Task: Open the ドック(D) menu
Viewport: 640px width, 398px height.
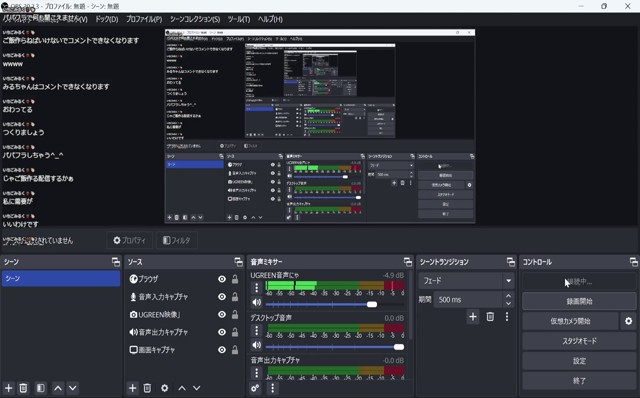Action: click(x=107, y=19)
